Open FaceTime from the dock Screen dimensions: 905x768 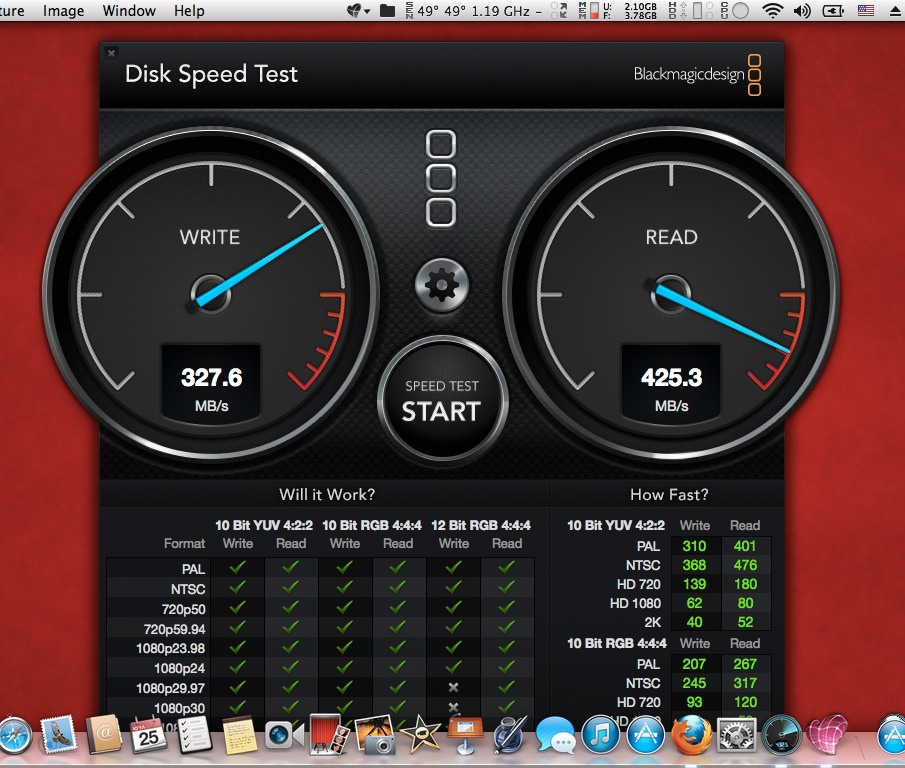[x=284, y=735]
